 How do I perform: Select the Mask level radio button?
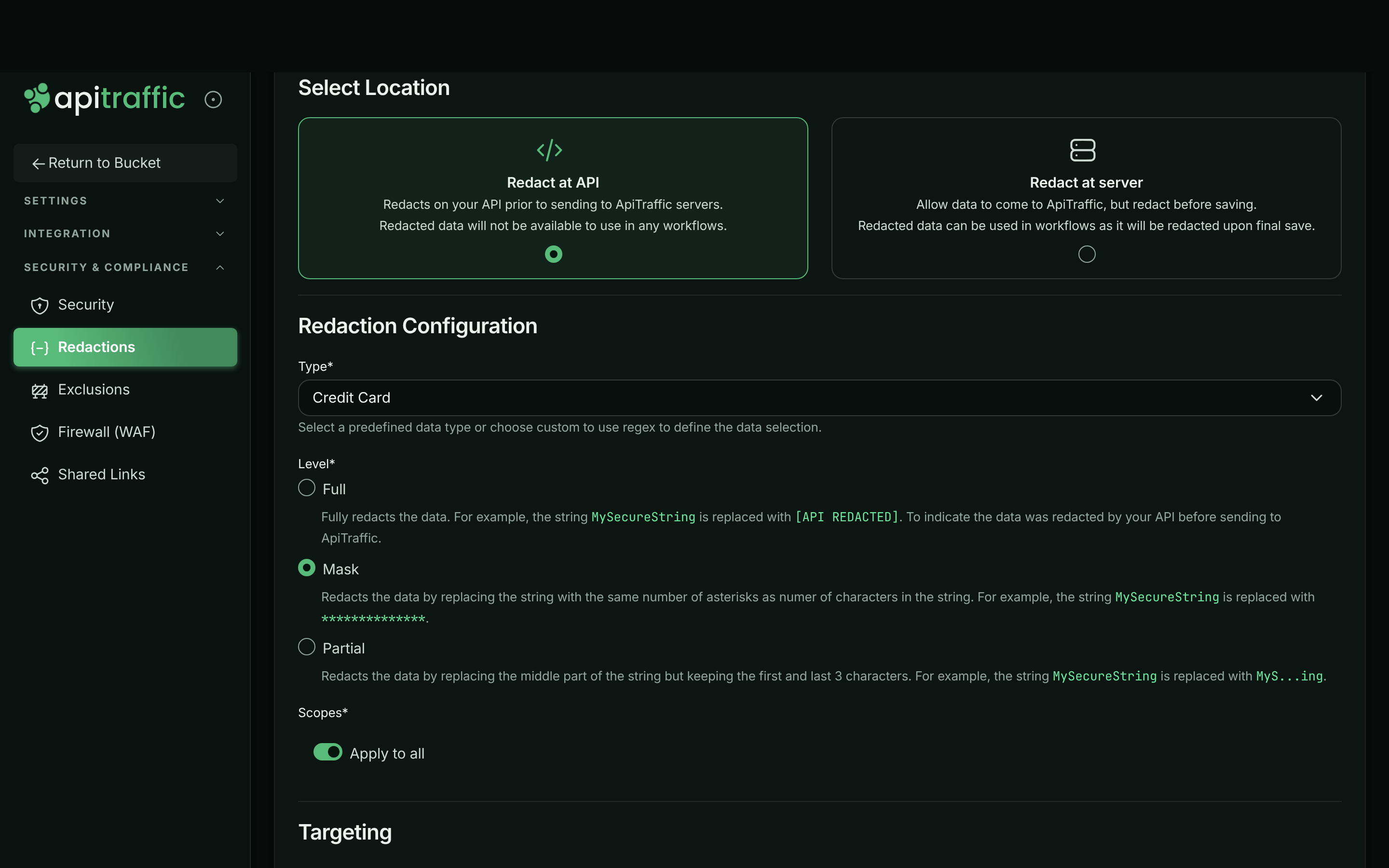[x=307, y=568]
